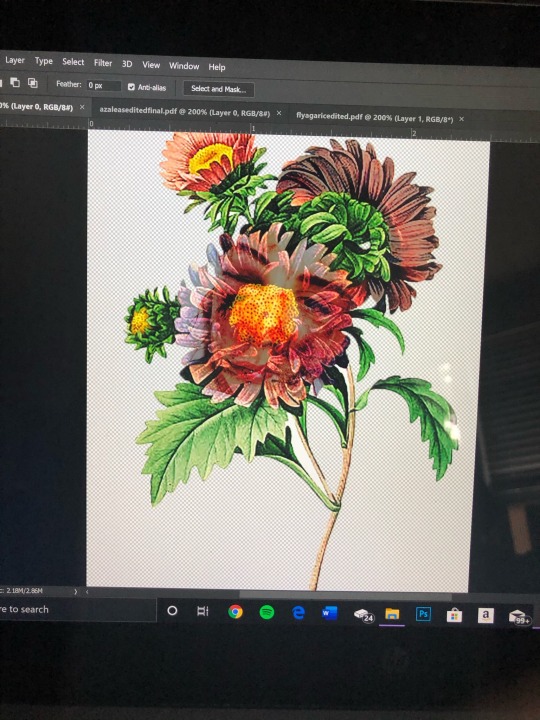Screen dimensions: 540x720
Task: Click the large orange flower center on canvas
Action: 264,314
